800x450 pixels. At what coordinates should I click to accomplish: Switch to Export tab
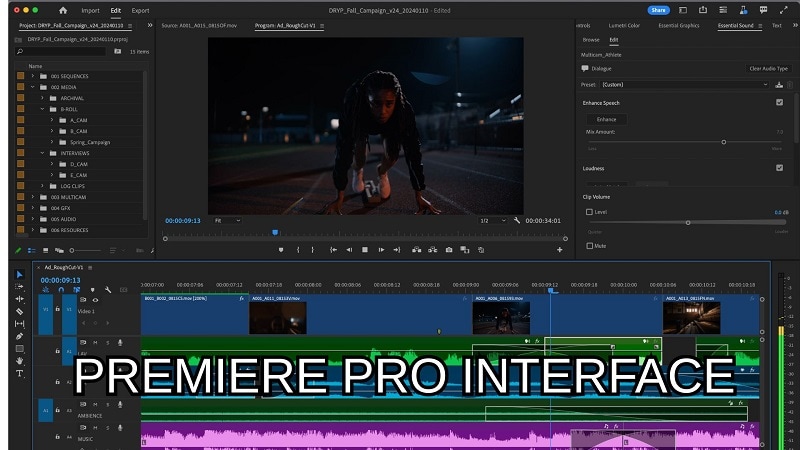(x=140, y=10)
